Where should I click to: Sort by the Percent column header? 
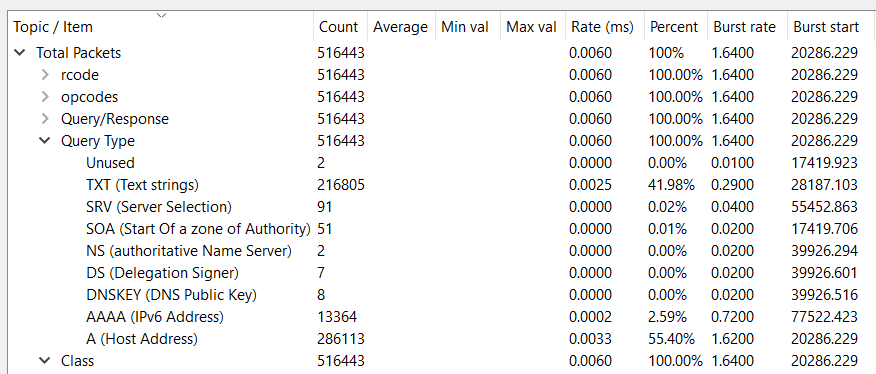(674, 27)
